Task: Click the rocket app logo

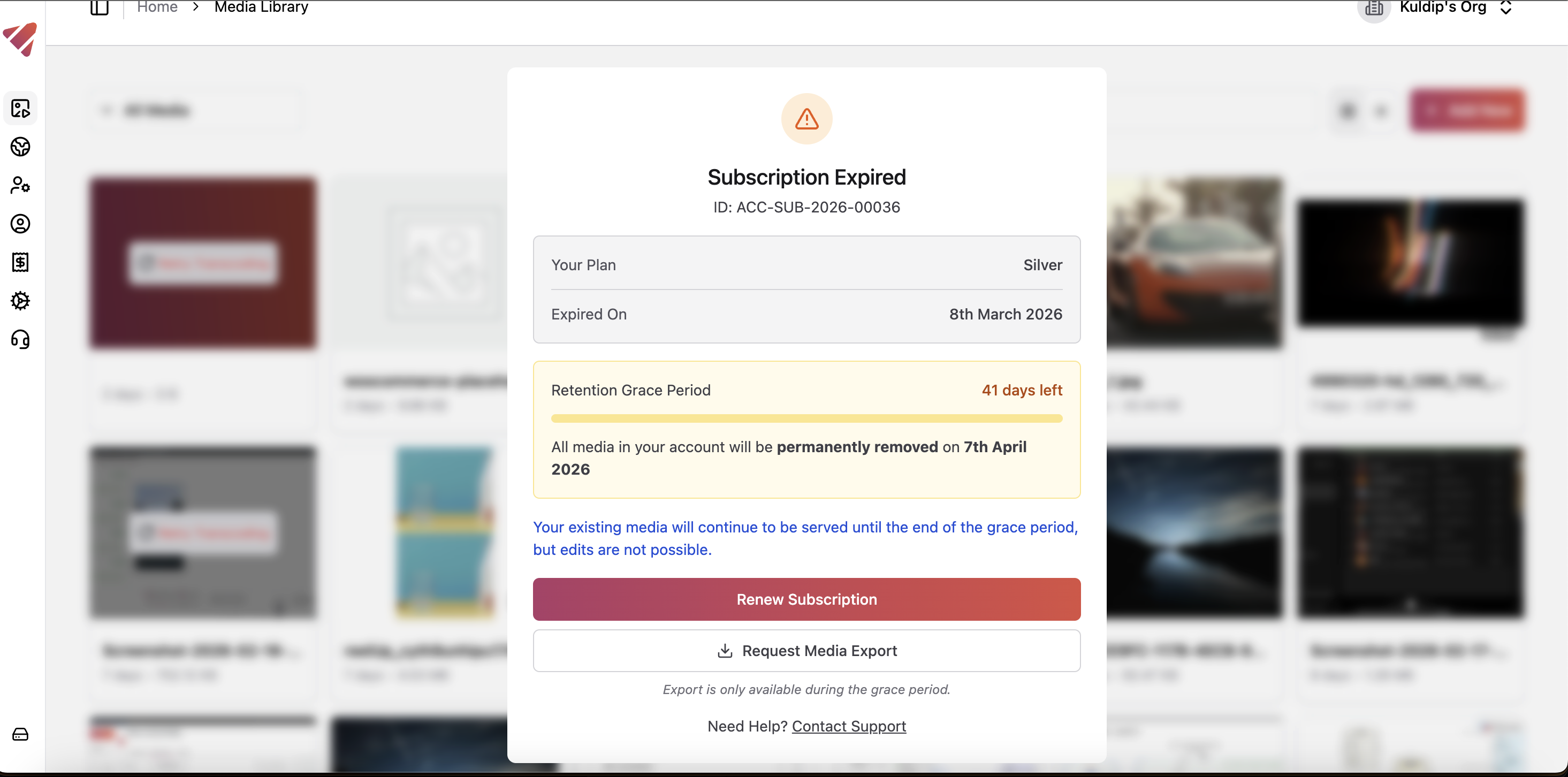Action: [x=21, y=39]
